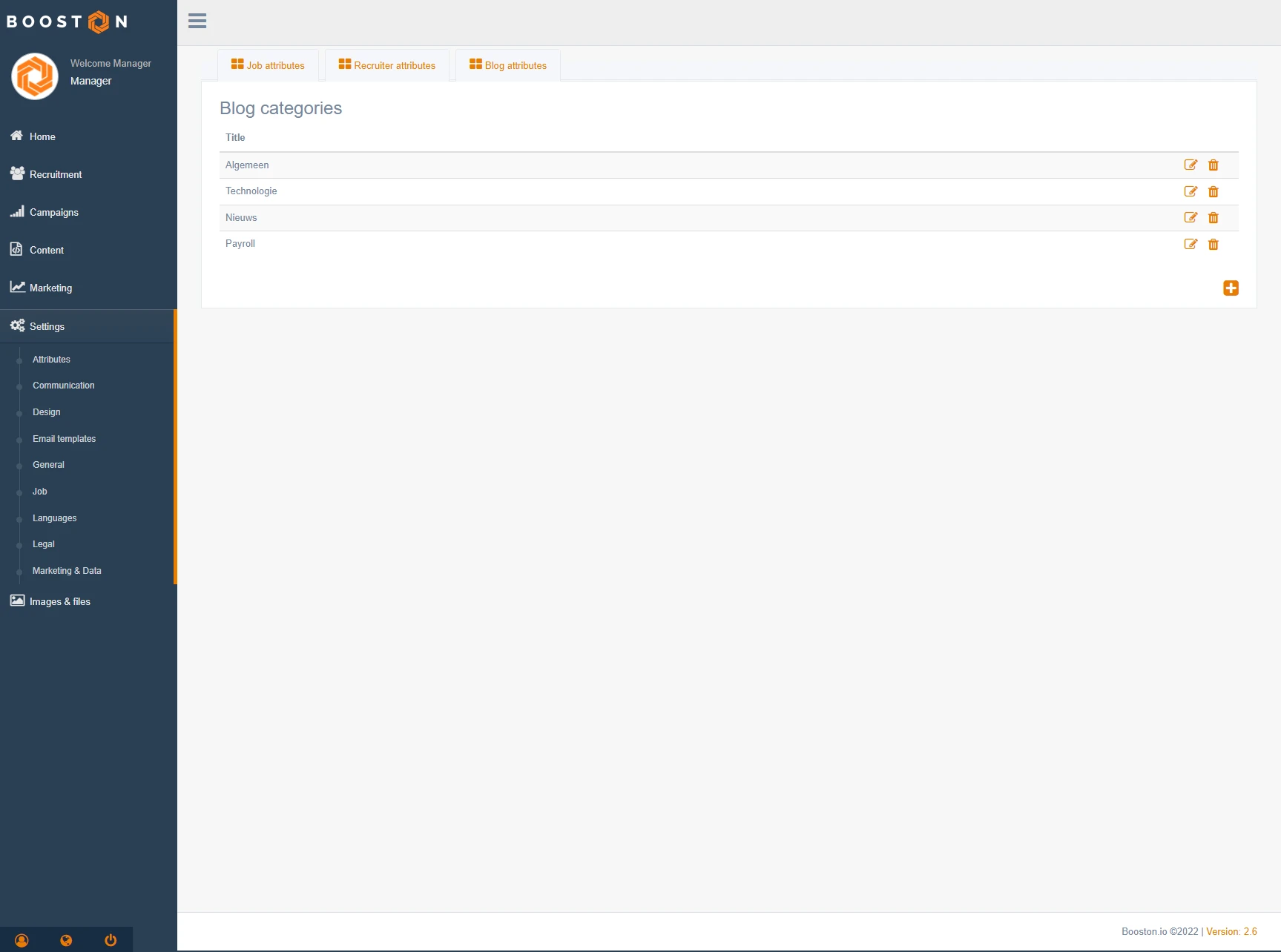The image size is (1281, 952).
Task: Click the globe icon in bottom bar
Action: click(x=66, y=940)
